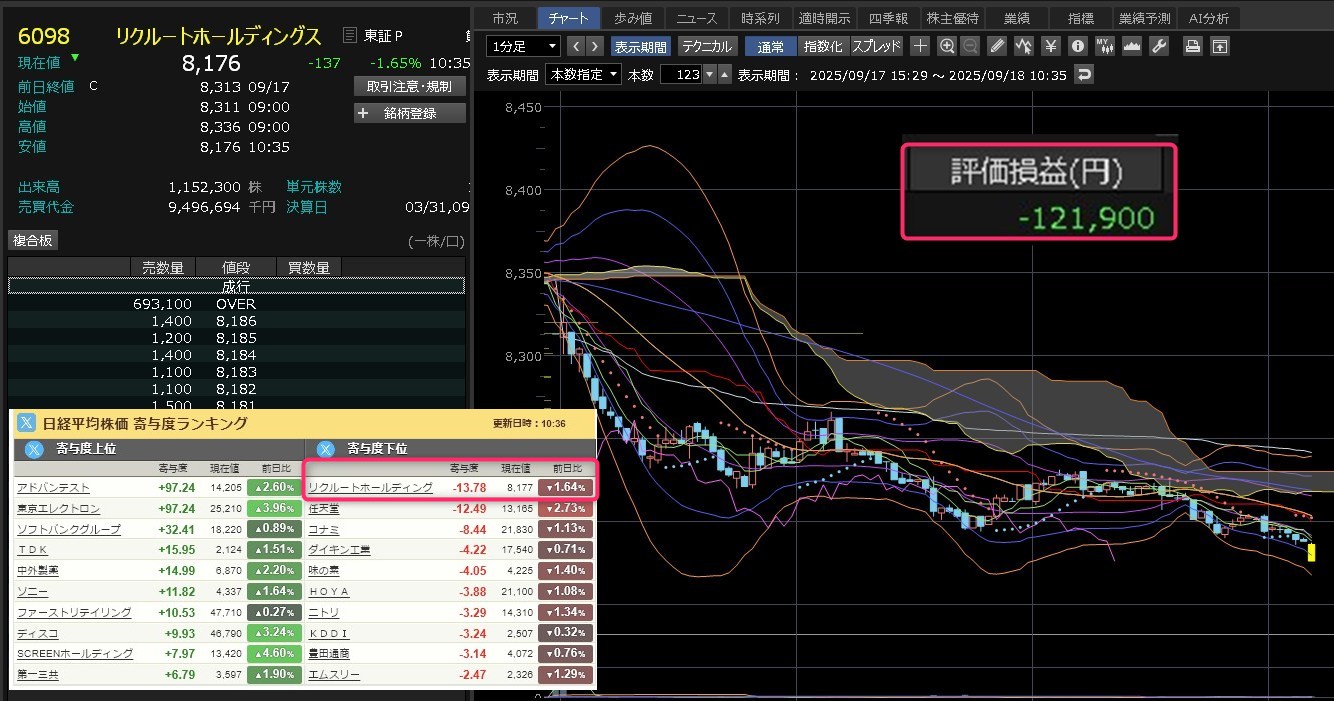The image size is (1334, 701).
Task: Click the X icon next to 寄与度下位
Action: [327, 449]
